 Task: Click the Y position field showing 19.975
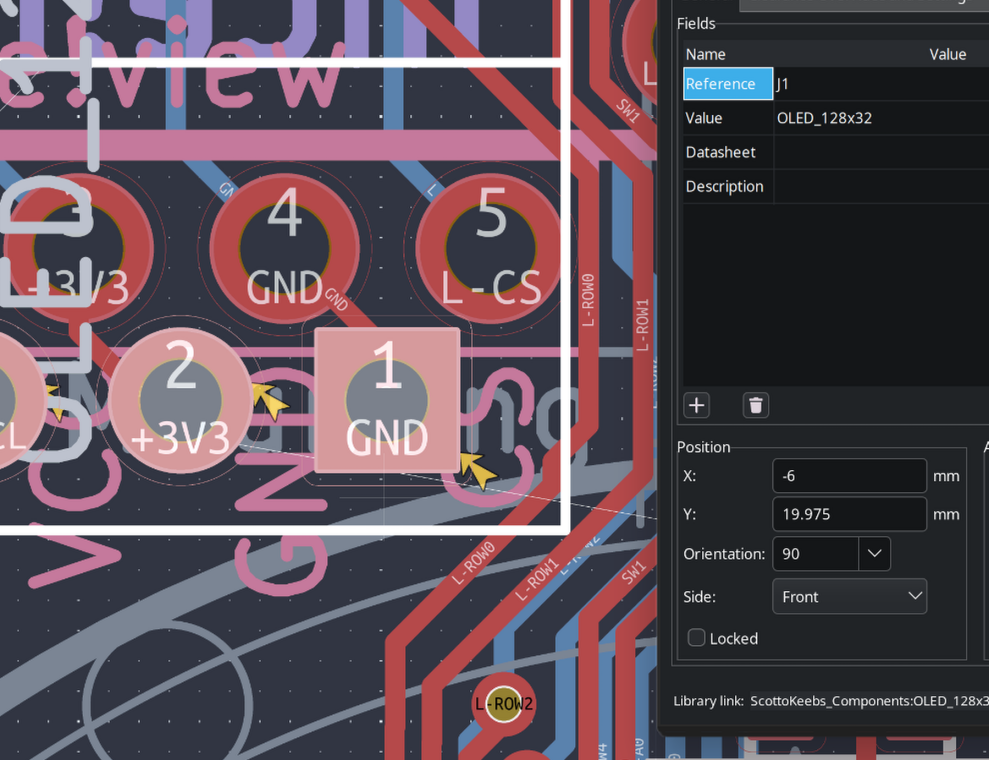coord(849,514)
